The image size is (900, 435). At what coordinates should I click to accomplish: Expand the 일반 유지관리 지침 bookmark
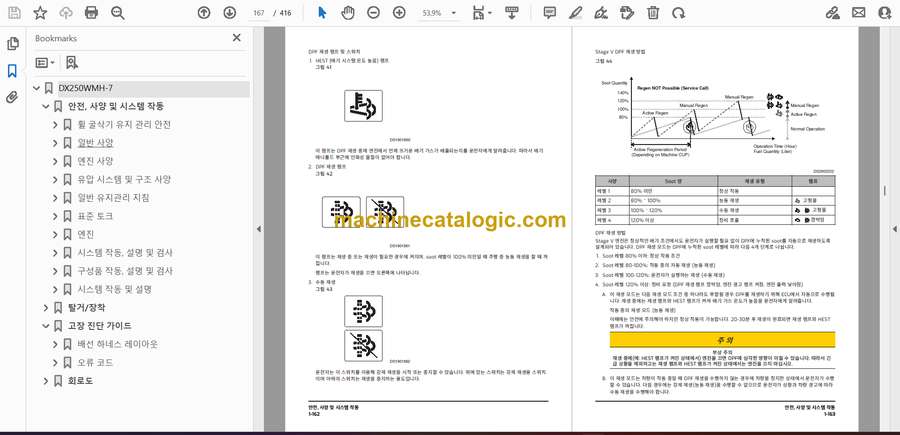(55, 198)
